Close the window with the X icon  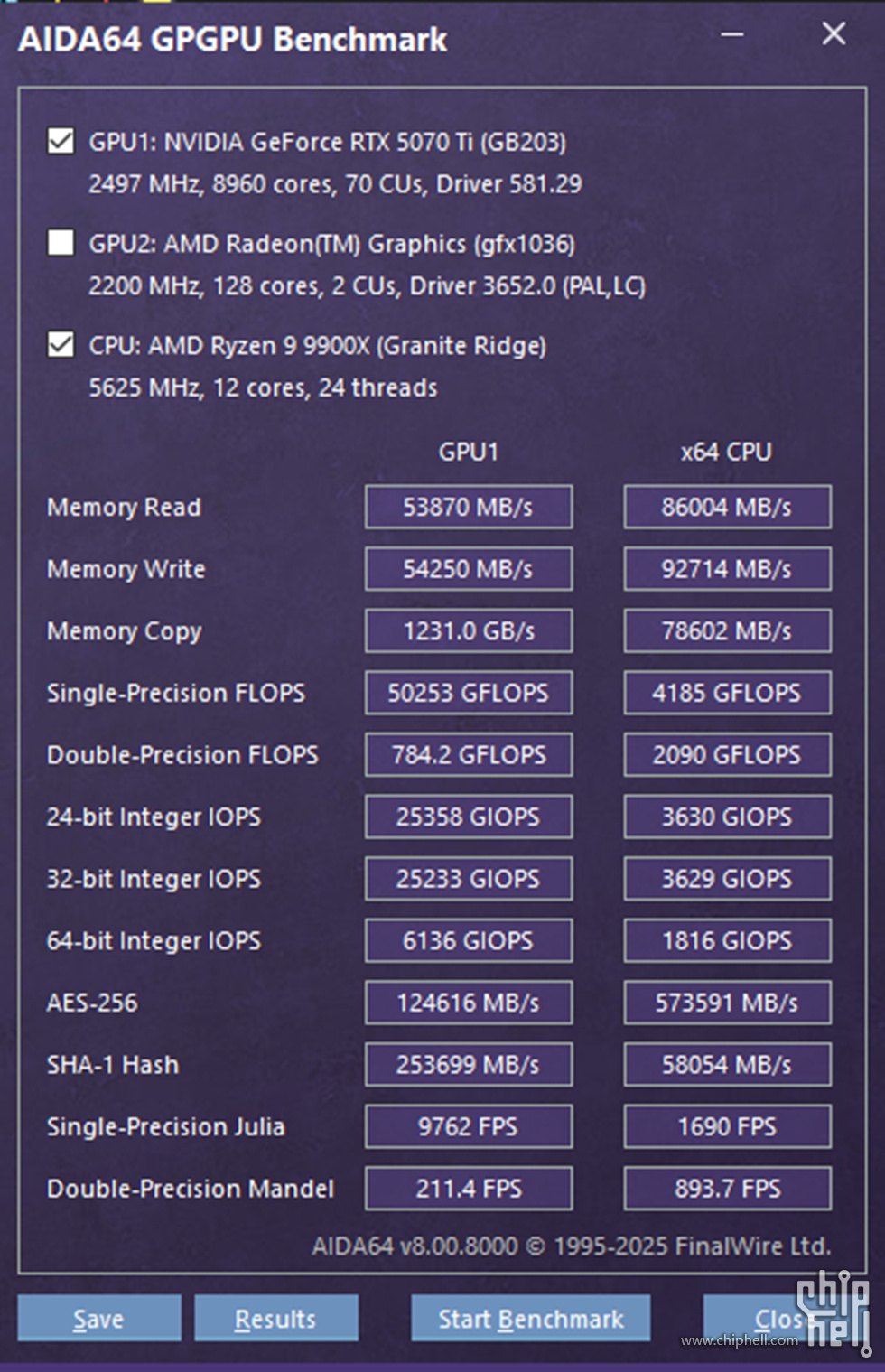click(834, 34)
